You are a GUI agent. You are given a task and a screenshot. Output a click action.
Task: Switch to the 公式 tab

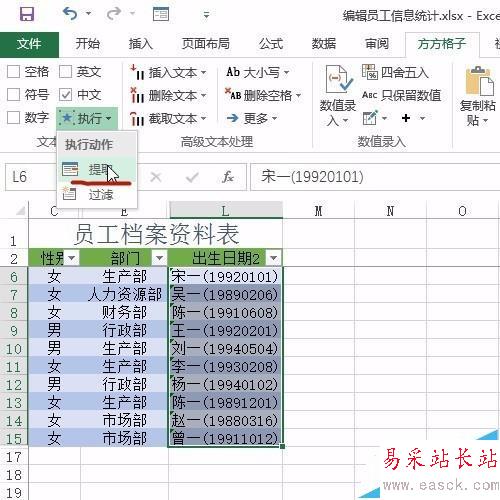tap(271, 44)
